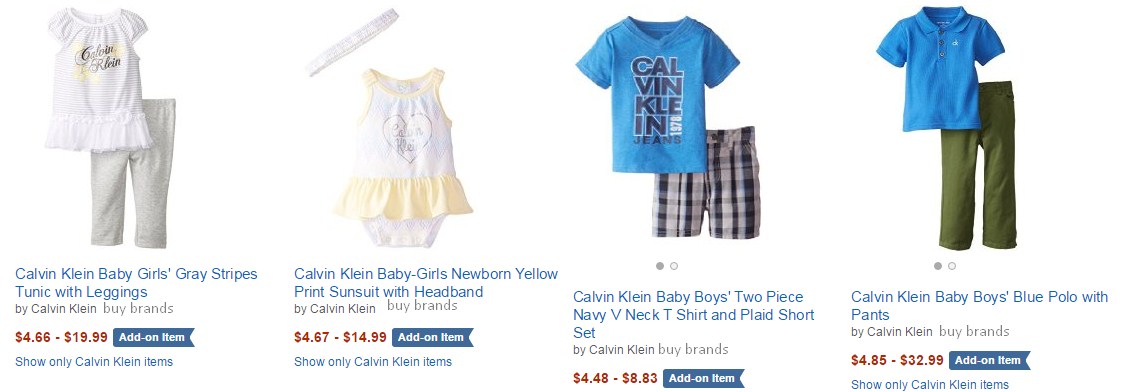Show only Calvin Klein items under Yellow Sunsuit
Screen dimensions: 1122x392
pos(373,361)
